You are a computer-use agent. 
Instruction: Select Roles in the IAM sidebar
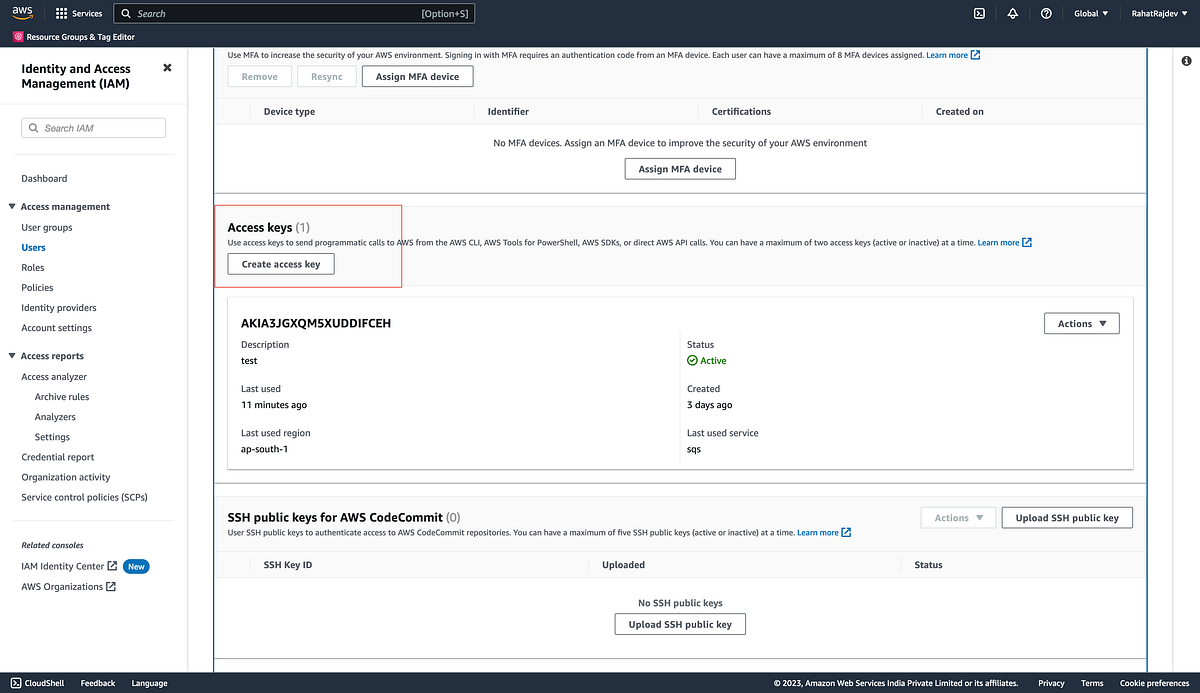(x=32, y=267)
